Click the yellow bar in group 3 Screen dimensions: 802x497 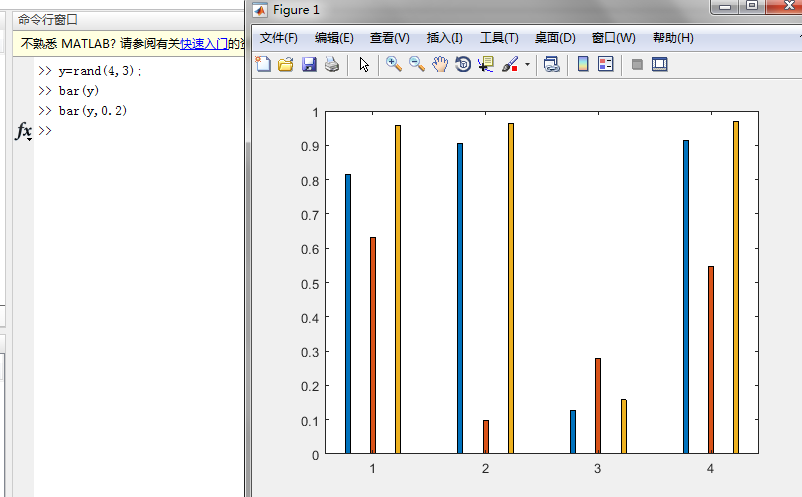point(623,426)
